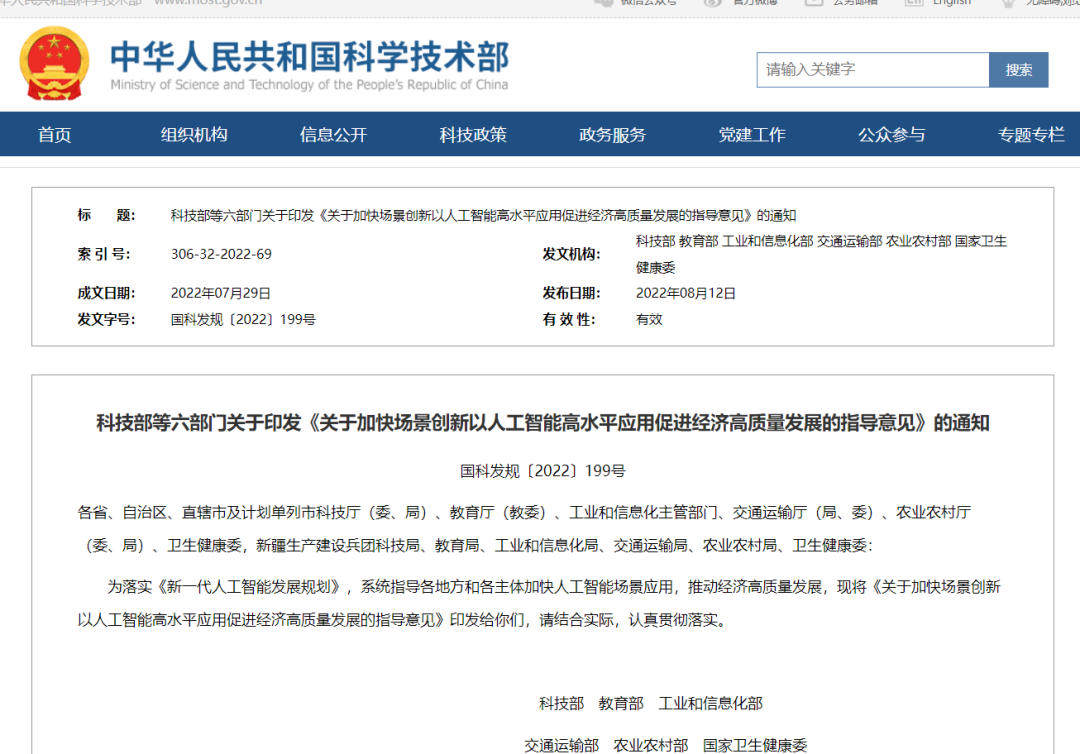
Task: Click the 索引号 field label
Action: point(104,254)
